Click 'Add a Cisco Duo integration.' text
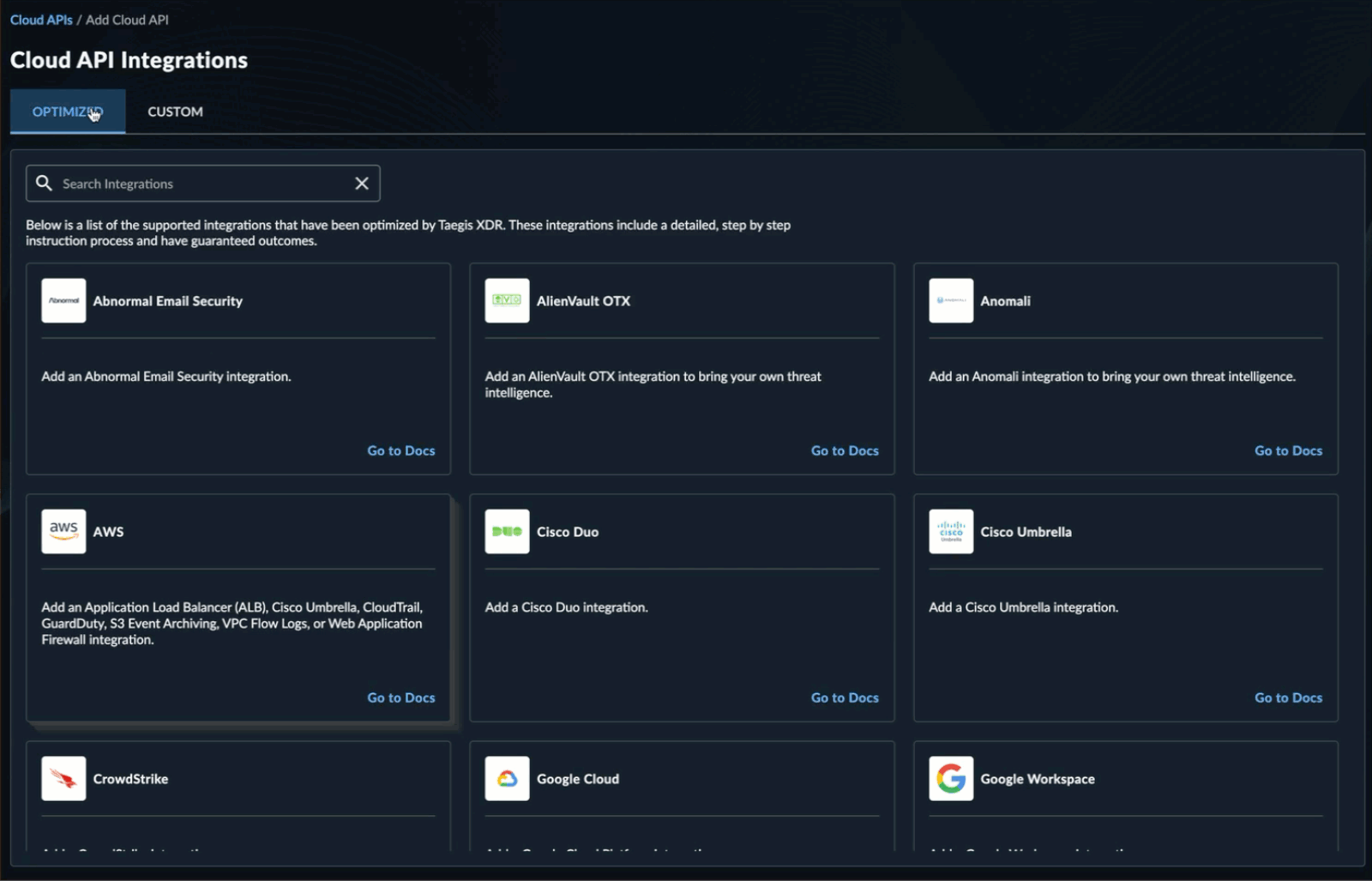1372x881 pixels. [x=567, y=607]
